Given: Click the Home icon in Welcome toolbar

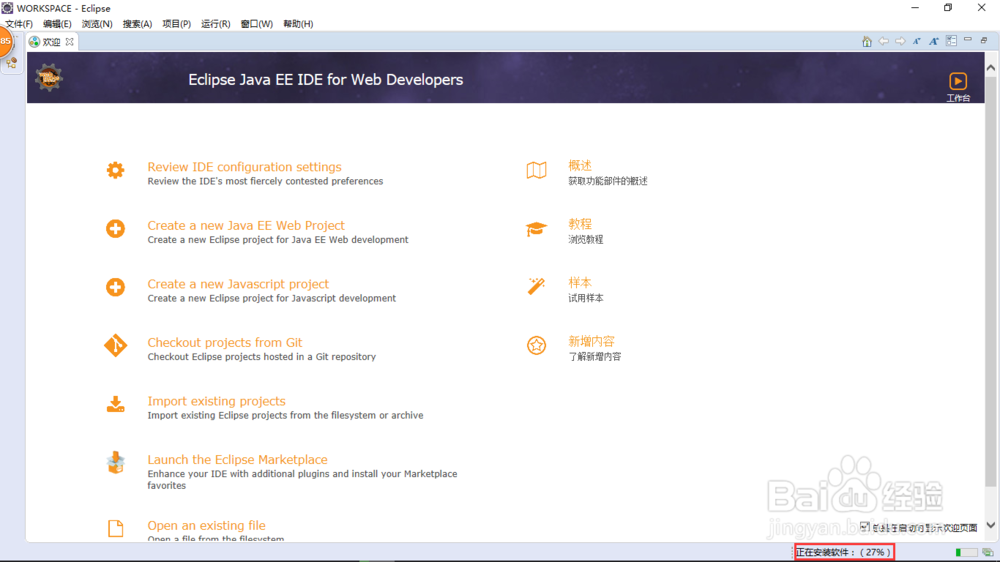Looking at the screenshot, I should click(867, 41).
